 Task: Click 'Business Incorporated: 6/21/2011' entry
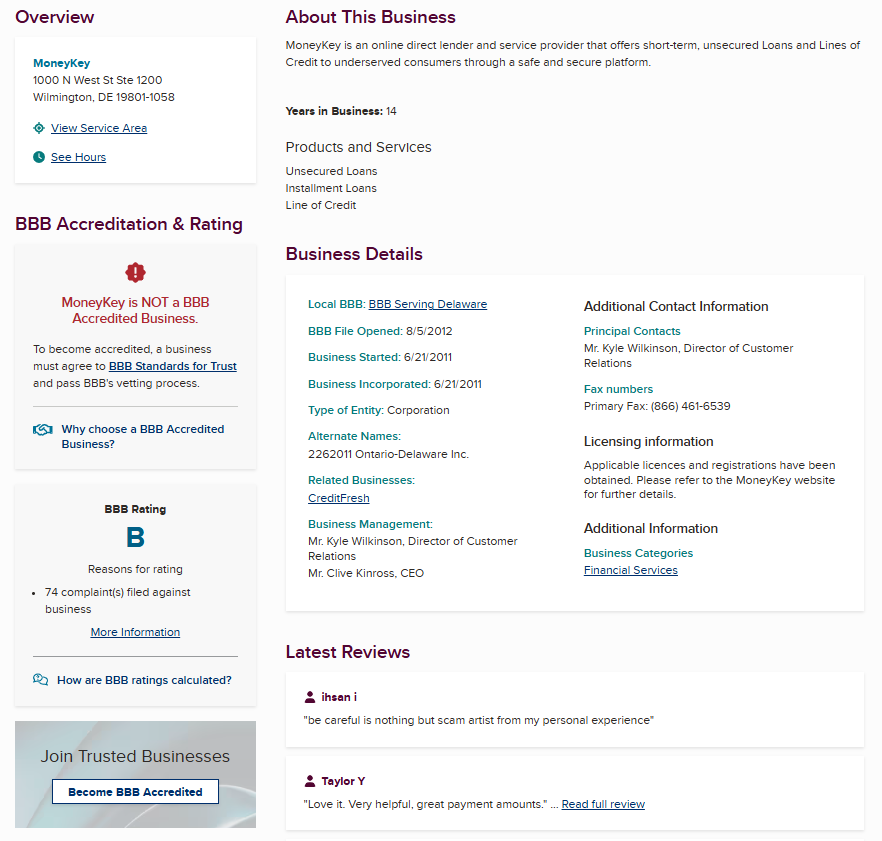[x=395, y=384]
